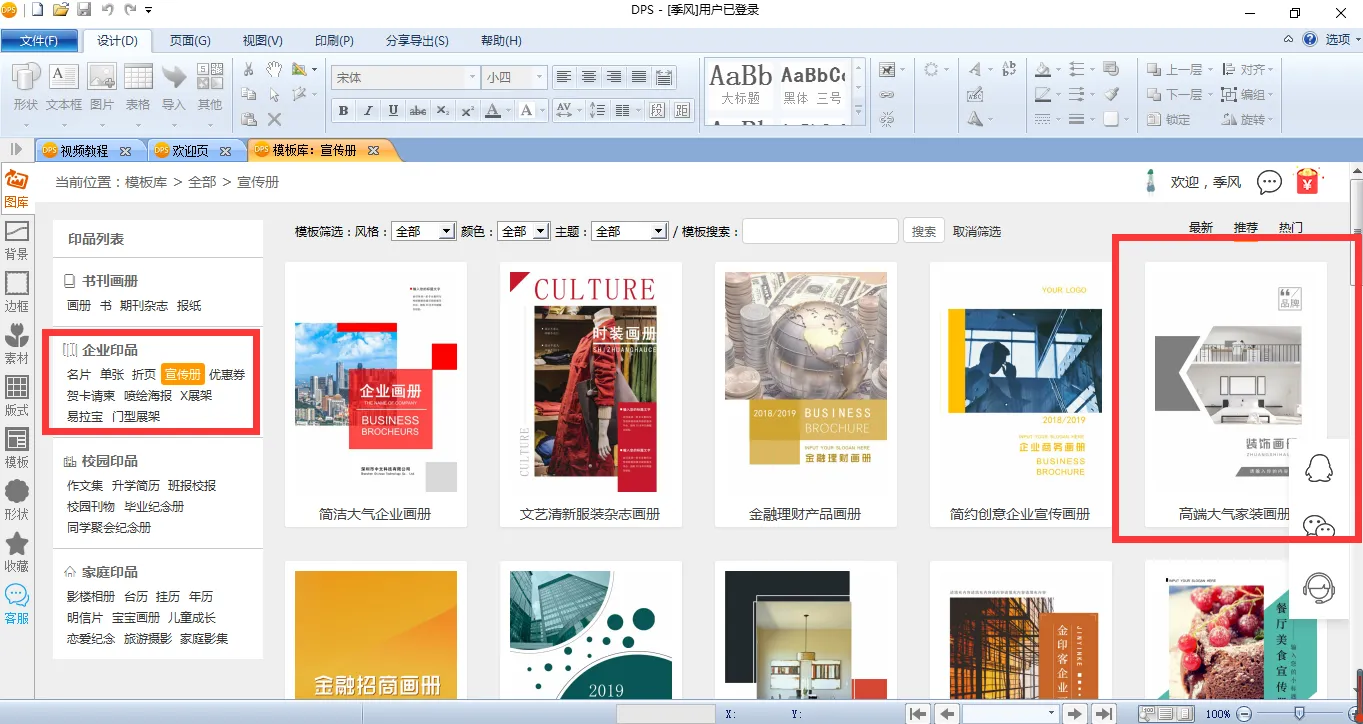The height and width of the screenshot is (724, 1363).
Task: Toggle underline formatting
Action: 393,110
